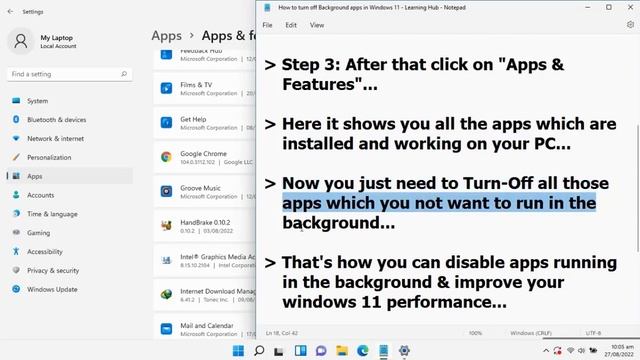Image resolution: width=640 pixels, height=360 pixels.
Task: Click the 'Step 3' line in Notepad
Action: [422, 64]
